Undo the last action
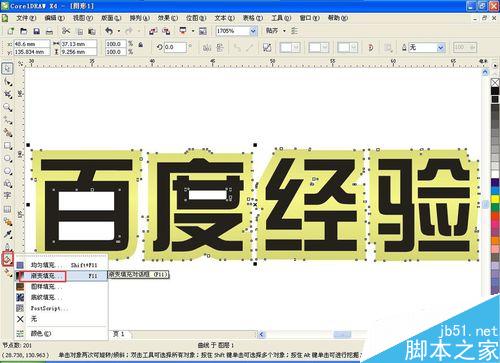The height and width of the screenshot is (363, 500). (109, 31)
